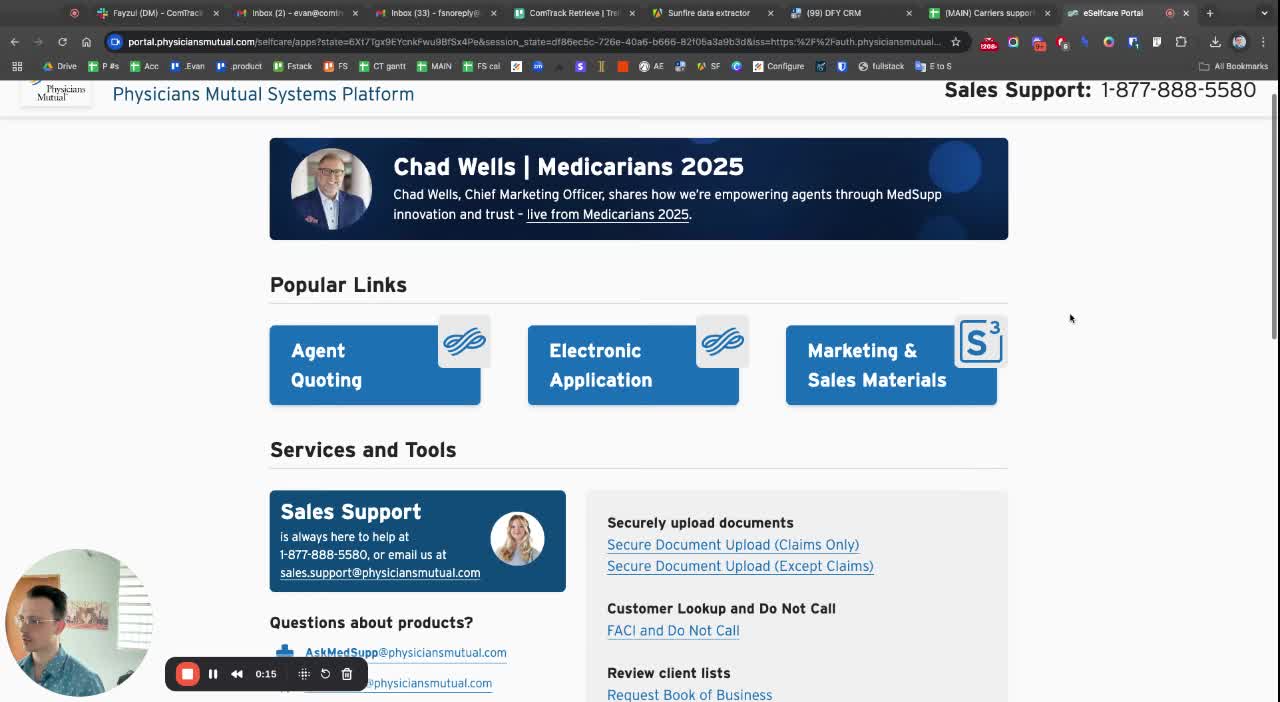Open the FS cal bookmark
This screenshot has height=702, width=1280.
[481, 66]
